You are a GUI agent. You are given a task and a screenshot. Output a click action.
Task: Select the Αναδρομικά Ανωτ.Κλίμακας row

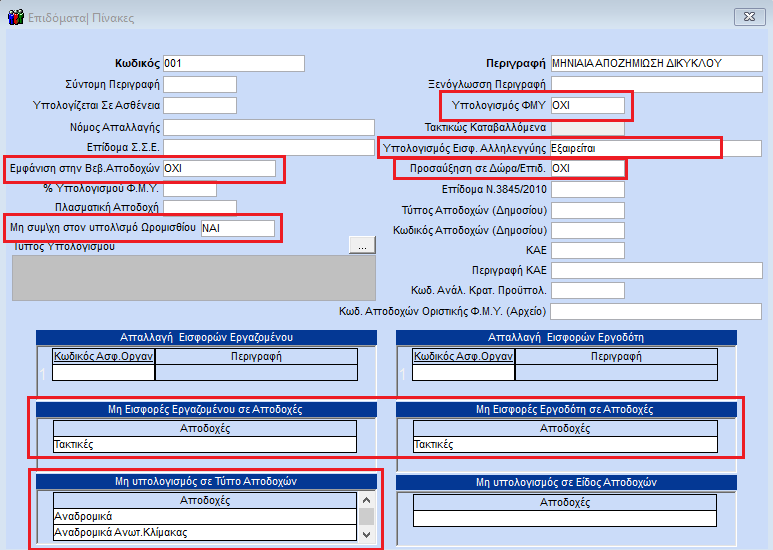[204, 533]
